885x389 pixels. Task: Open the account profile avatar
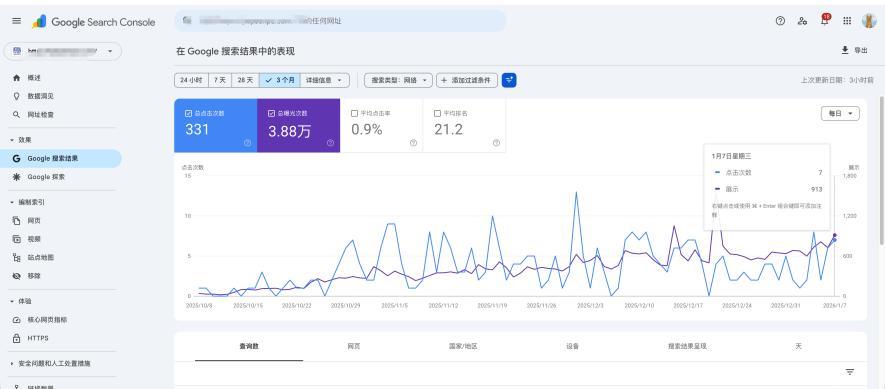click(869, 21)
